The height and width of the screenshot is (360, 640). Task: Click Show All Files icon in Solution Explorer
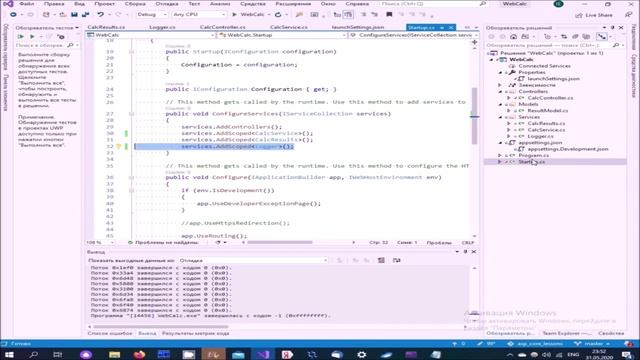586,37
